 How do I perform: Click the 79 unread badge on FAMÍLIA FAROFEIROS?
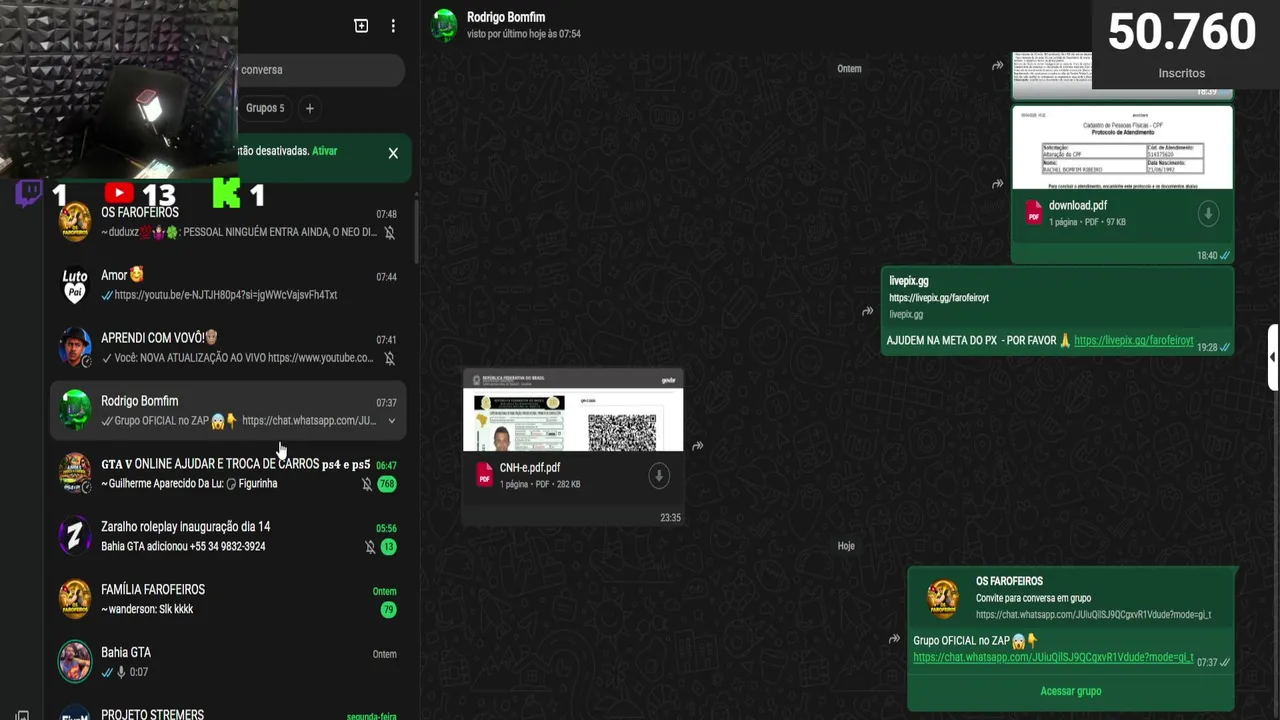[388, 610]
